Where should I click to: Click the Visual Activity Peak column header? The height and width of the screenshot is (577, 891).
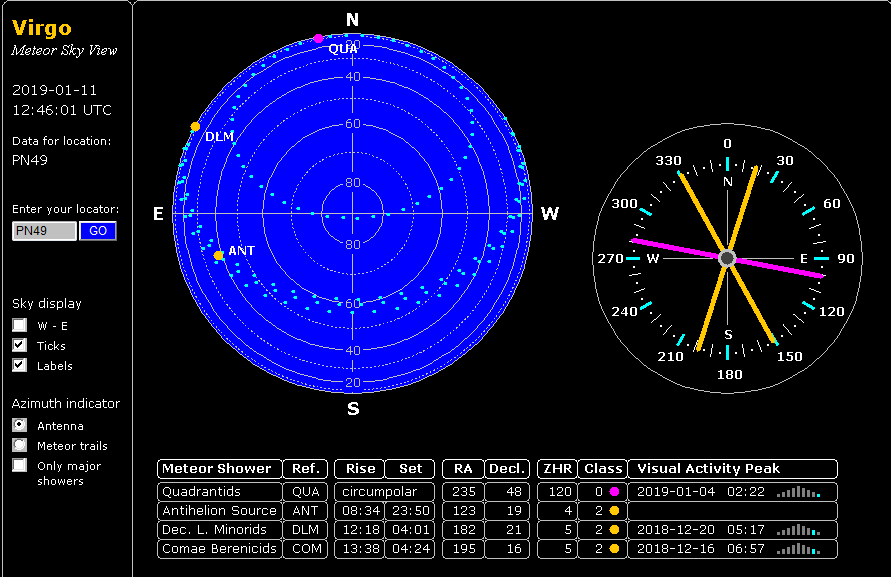(x=732, y=469)
